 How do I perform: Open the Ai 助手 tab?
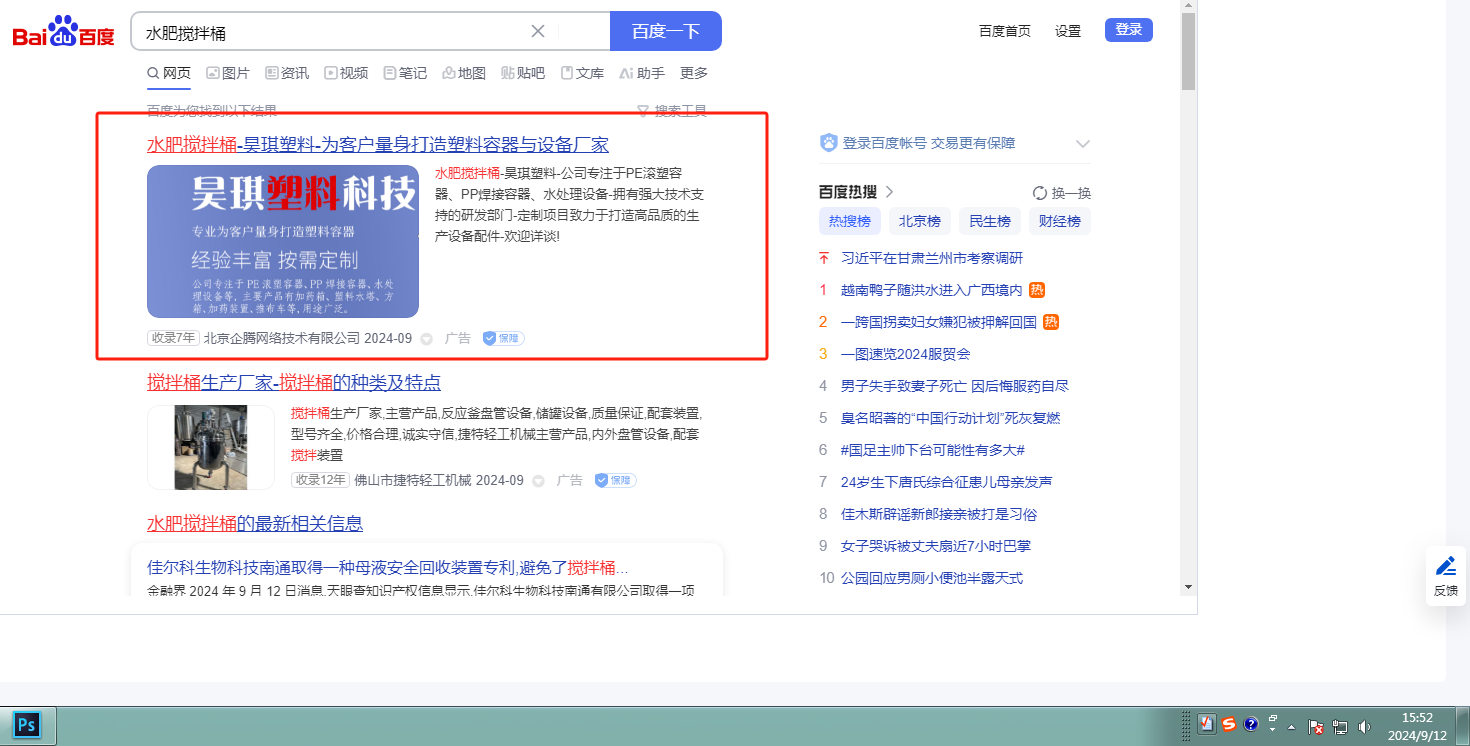pos(642,73)
